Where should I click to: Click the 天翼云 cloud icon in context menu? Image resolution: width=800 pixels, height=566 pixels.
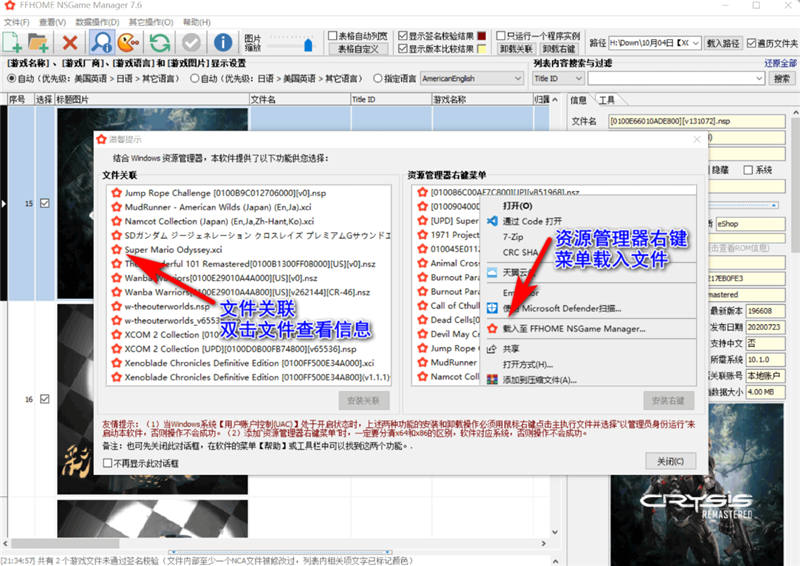(x=492, y=273)
